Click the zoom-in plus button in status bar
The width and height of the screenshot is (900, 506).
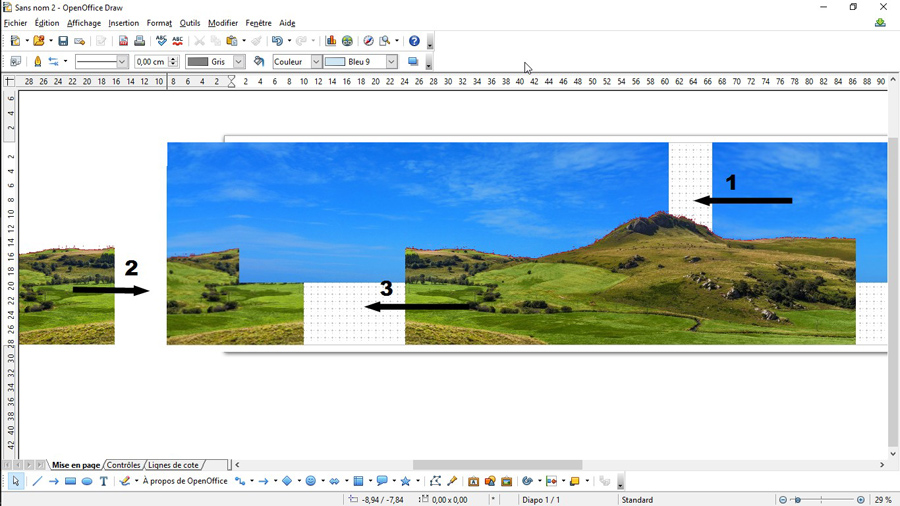pos(861,499)
